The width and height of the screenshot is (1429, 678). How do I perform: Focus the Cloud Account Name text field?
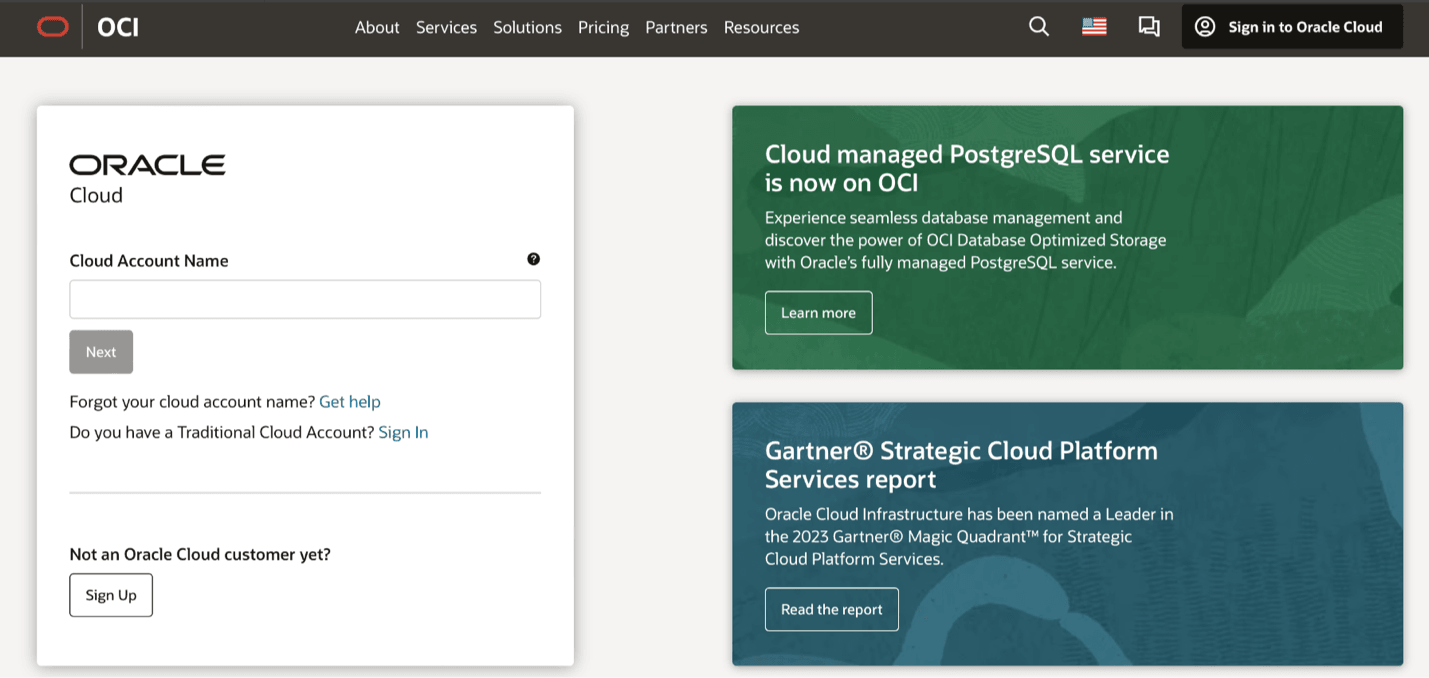305,299
